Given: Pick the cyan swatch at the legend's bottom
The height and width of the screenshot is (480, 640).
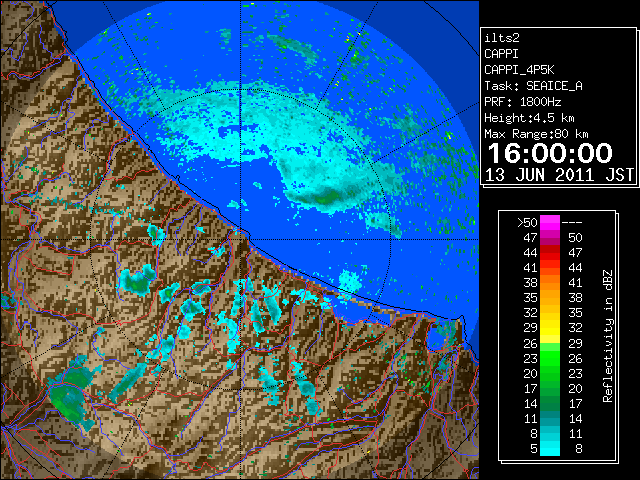Looking at the screenshot, I should point(550,449).
